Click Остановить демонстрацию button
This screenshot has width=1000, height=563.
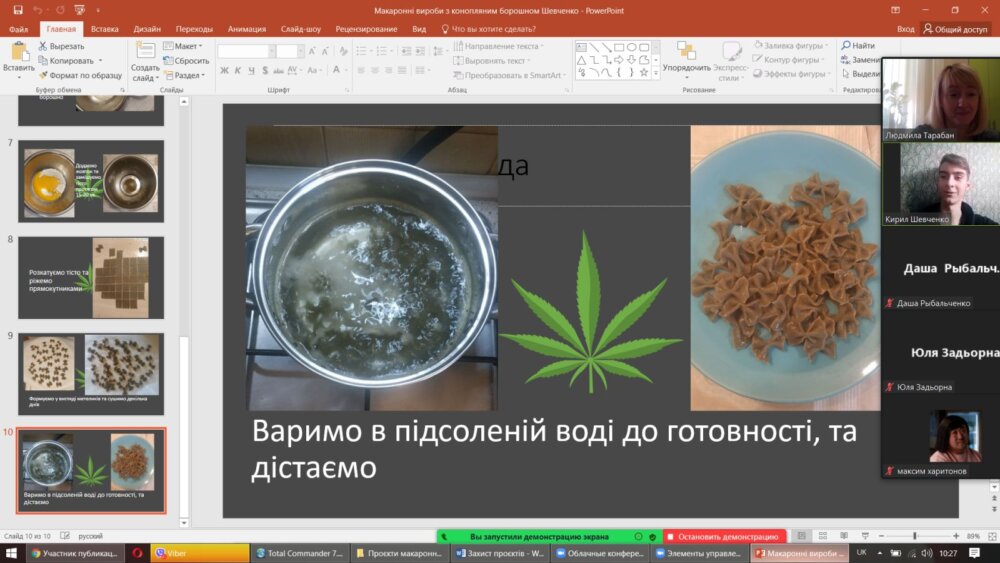[724, 537]
